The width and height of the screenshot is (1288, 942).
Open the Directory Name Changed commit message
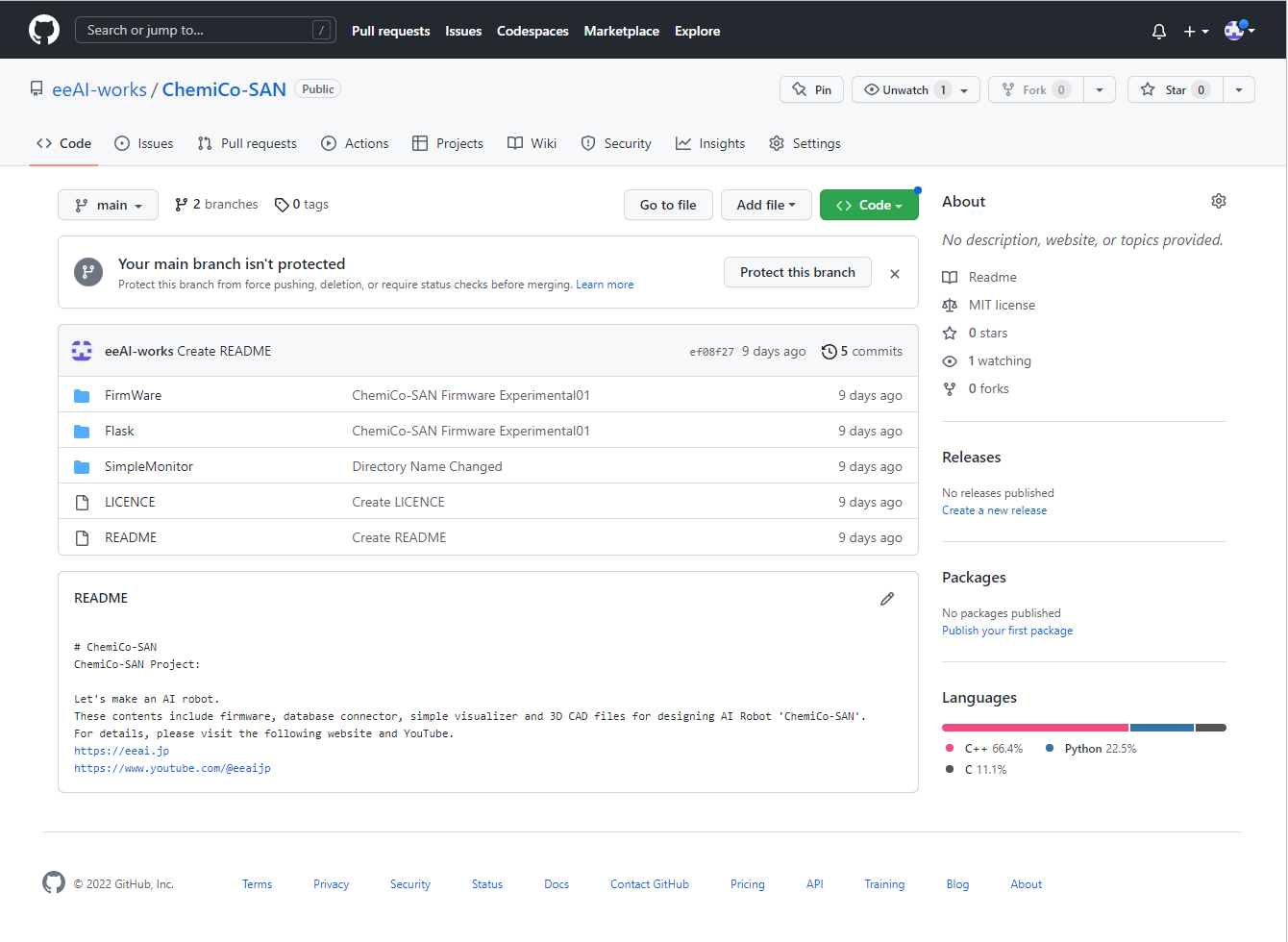(x=427, y=466)
